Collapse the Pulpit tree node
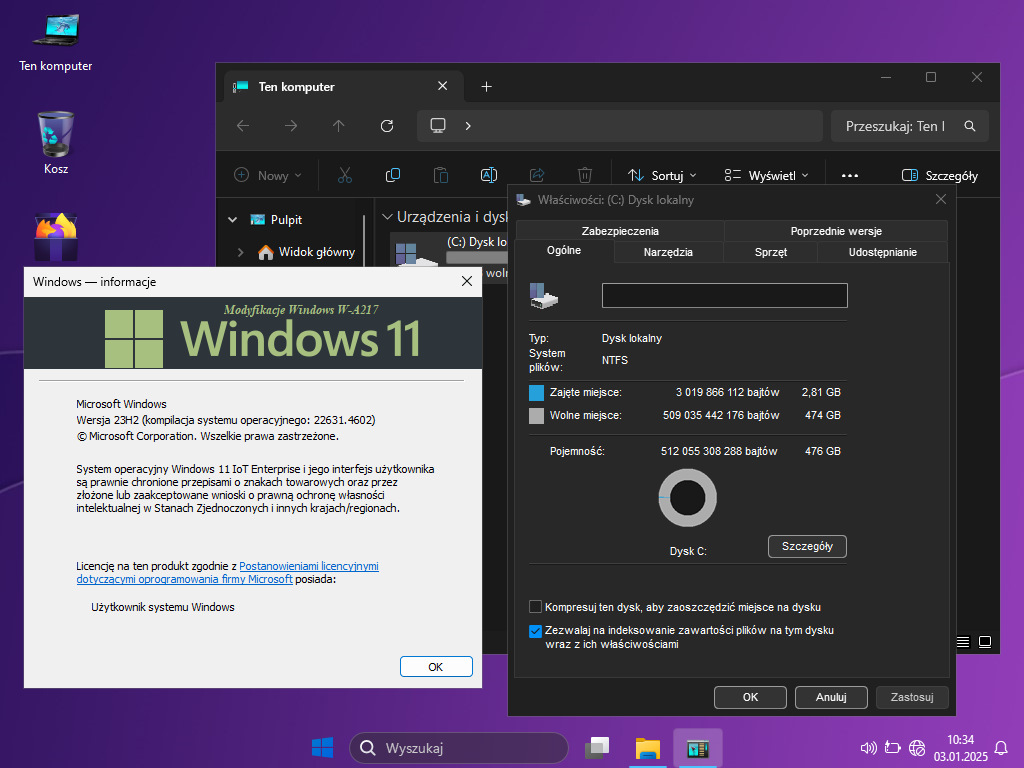The image size is (1024, 768). coord(232,220)
